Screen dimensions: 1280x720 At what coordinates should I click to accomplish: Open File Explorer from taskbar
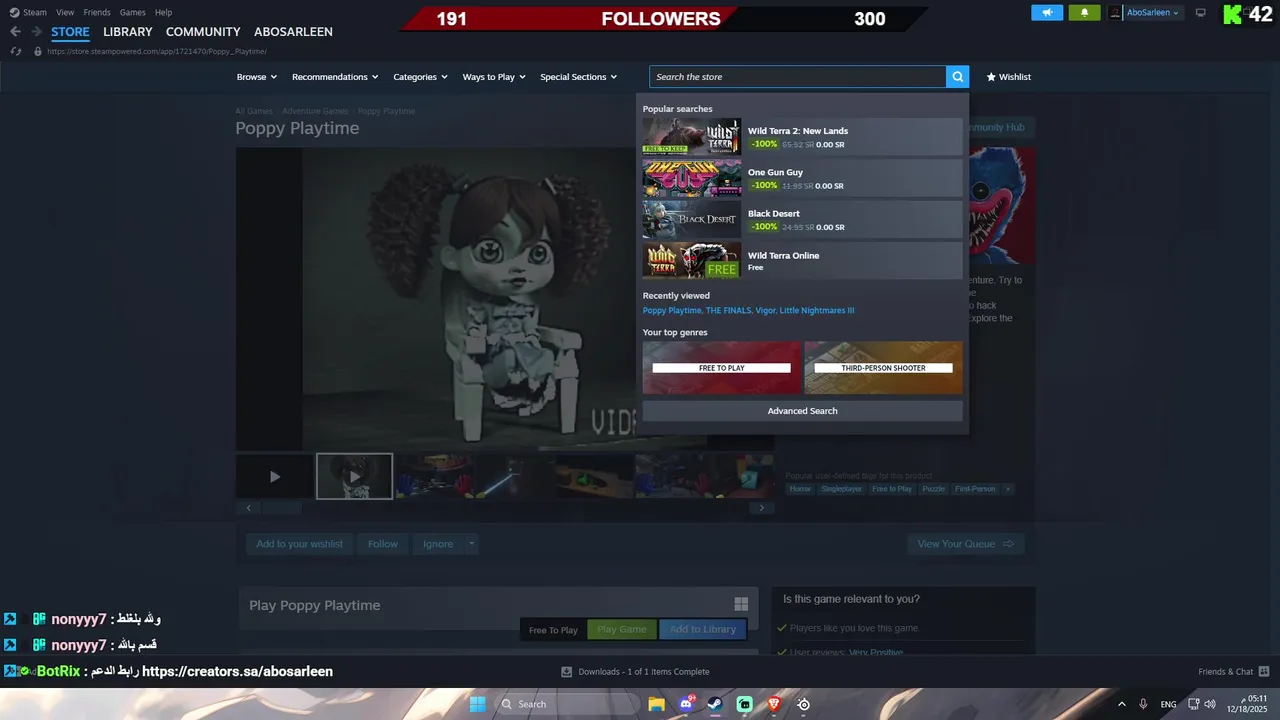[x=656, y=704]
